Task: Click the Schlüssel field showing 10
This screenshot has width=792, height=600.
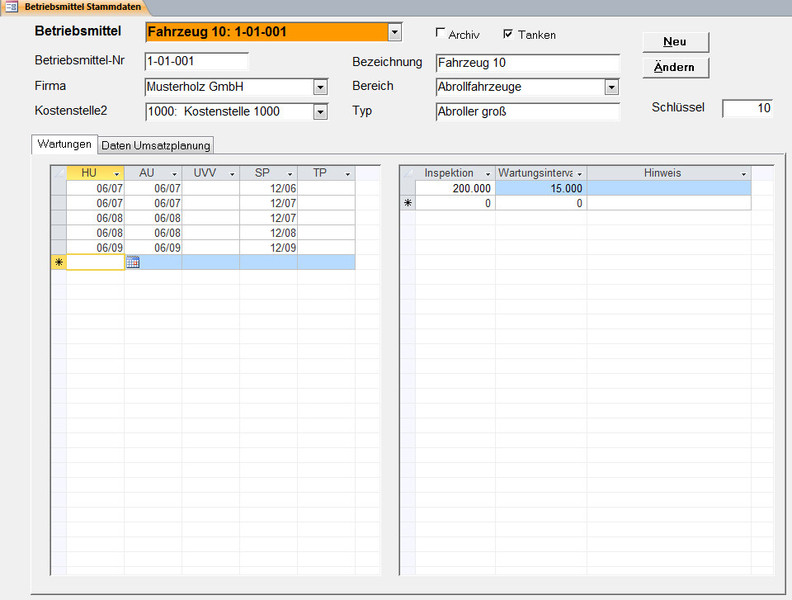Action: [x=747, y=108]
